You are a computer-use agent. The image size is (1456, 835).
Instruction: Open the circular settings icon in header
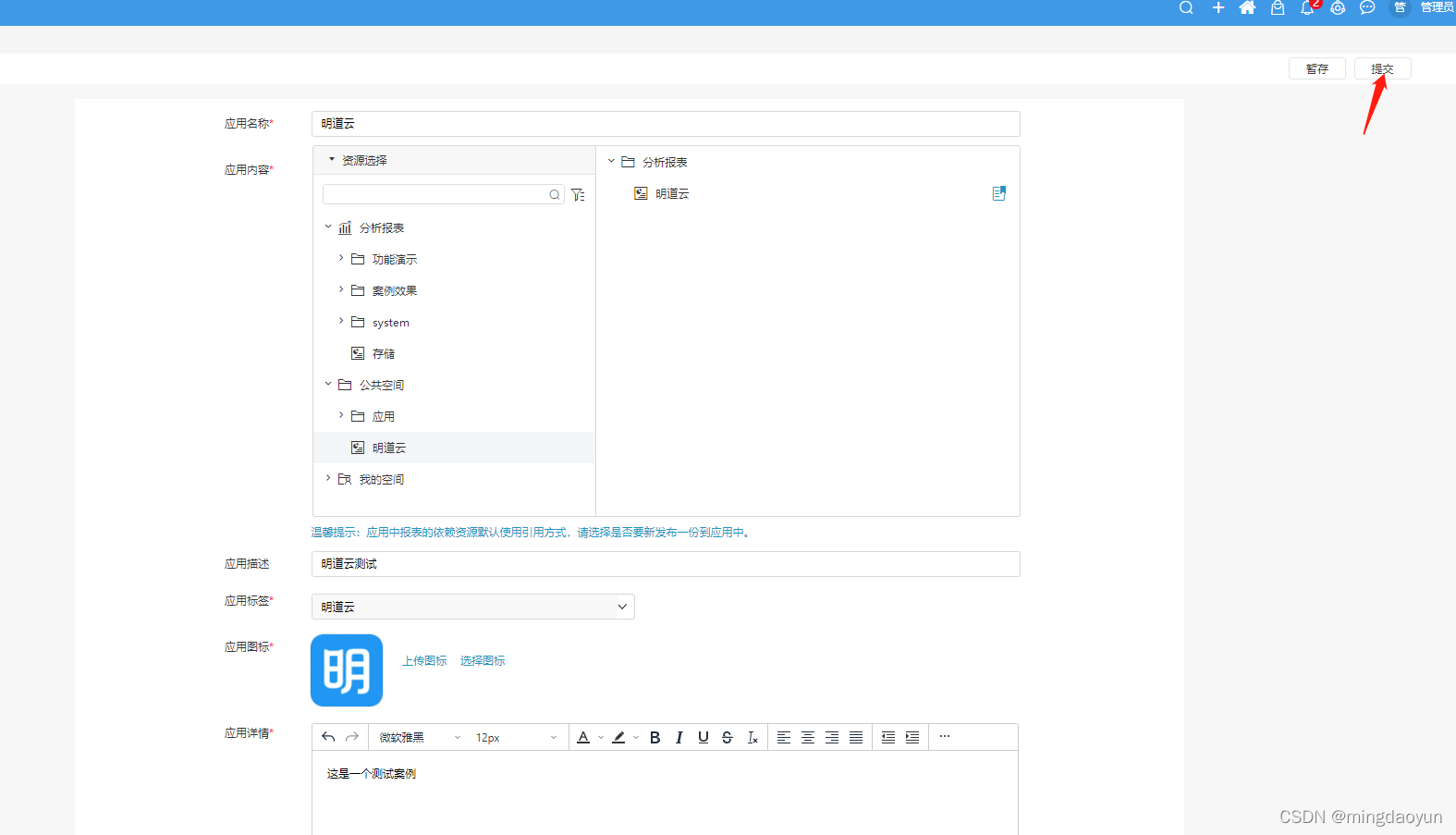(1338, 7)
